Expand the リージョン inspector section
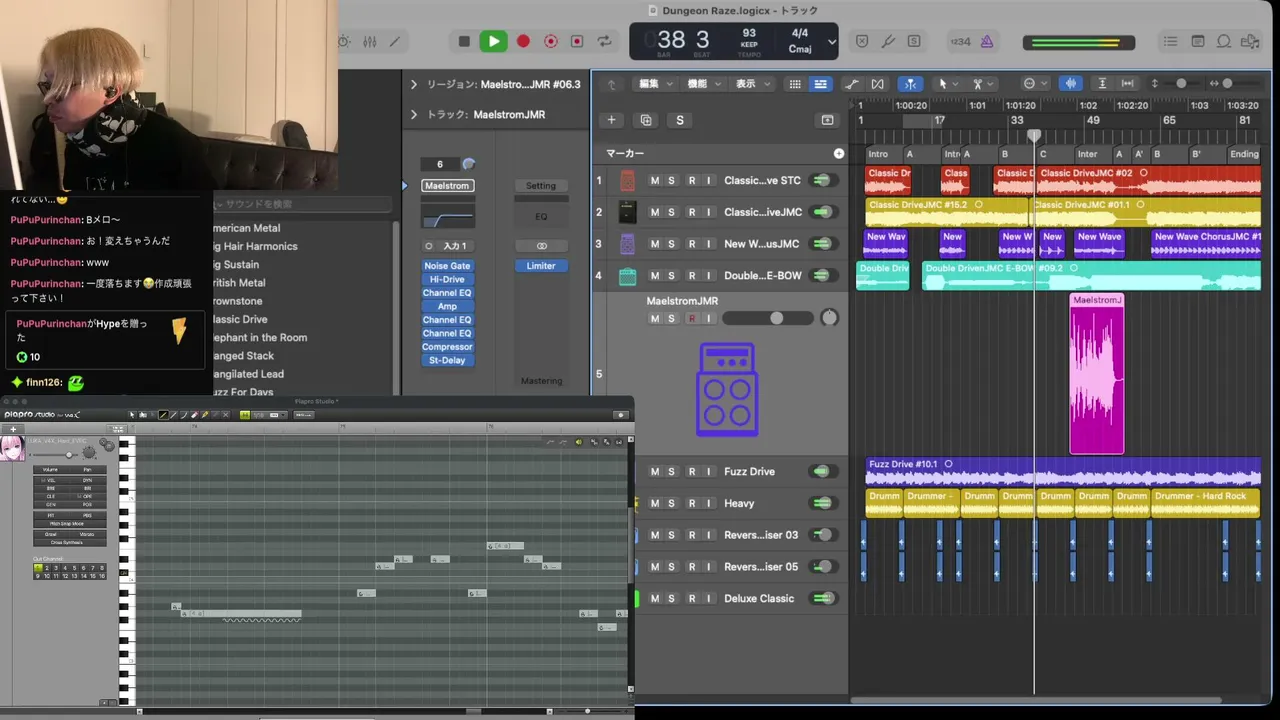This screenshot has height=720, width=1280. coord(414,85)
